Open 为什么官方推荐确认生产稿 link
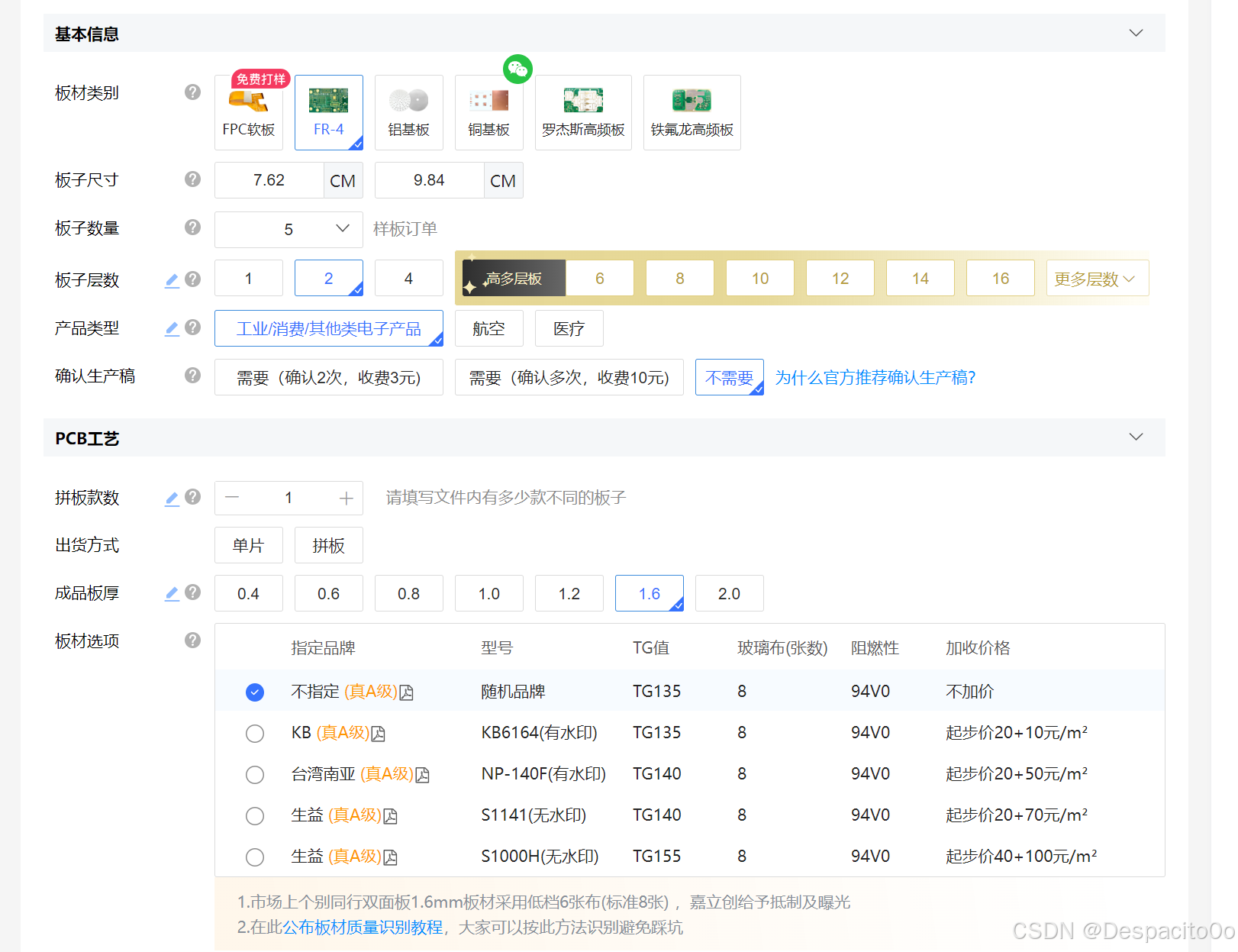1238x952 pixels. tap(875, 377)
